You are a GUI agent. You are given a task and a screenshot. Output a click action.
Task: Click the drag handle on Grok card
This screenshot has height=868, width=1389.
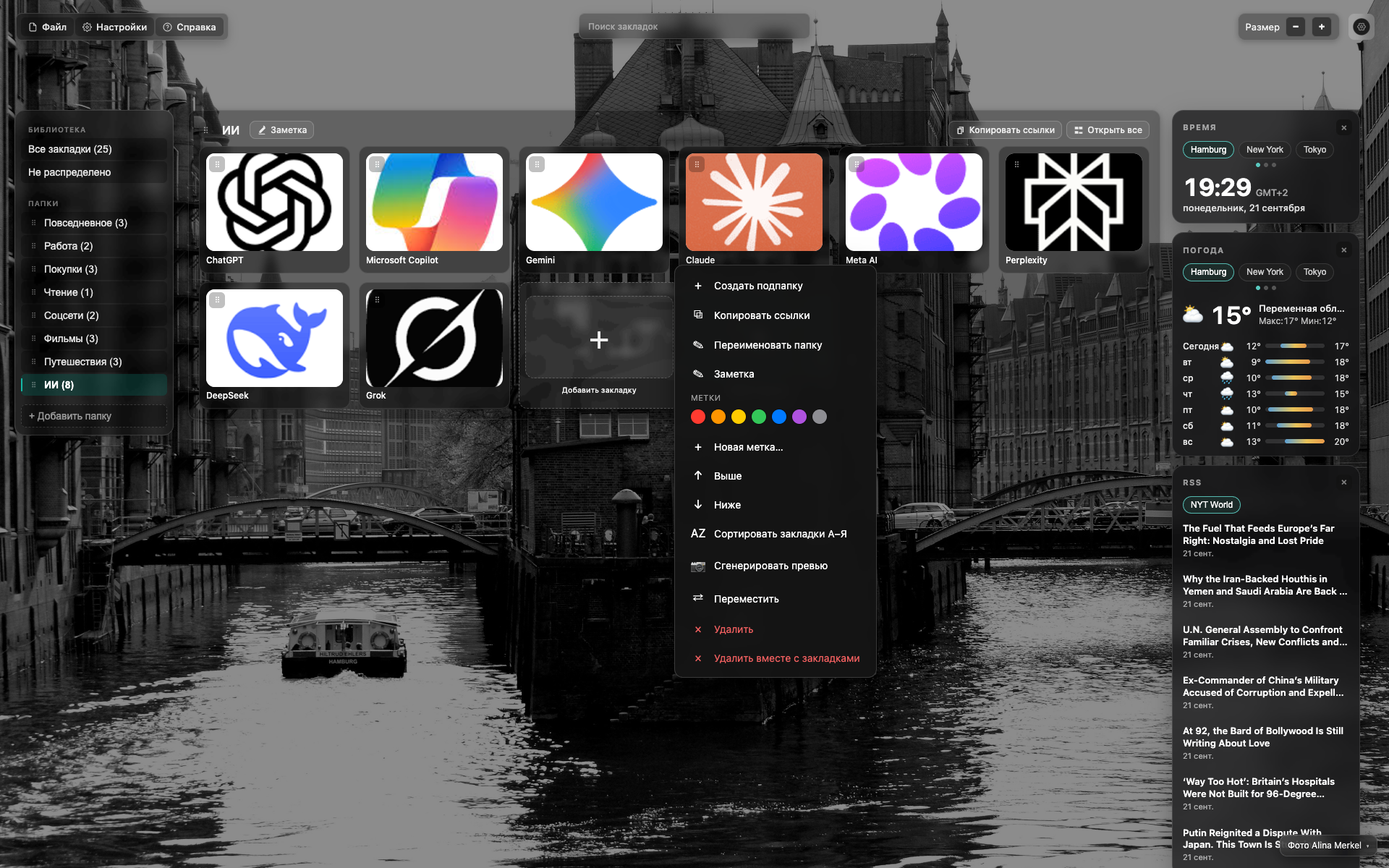tap(377, 299)
